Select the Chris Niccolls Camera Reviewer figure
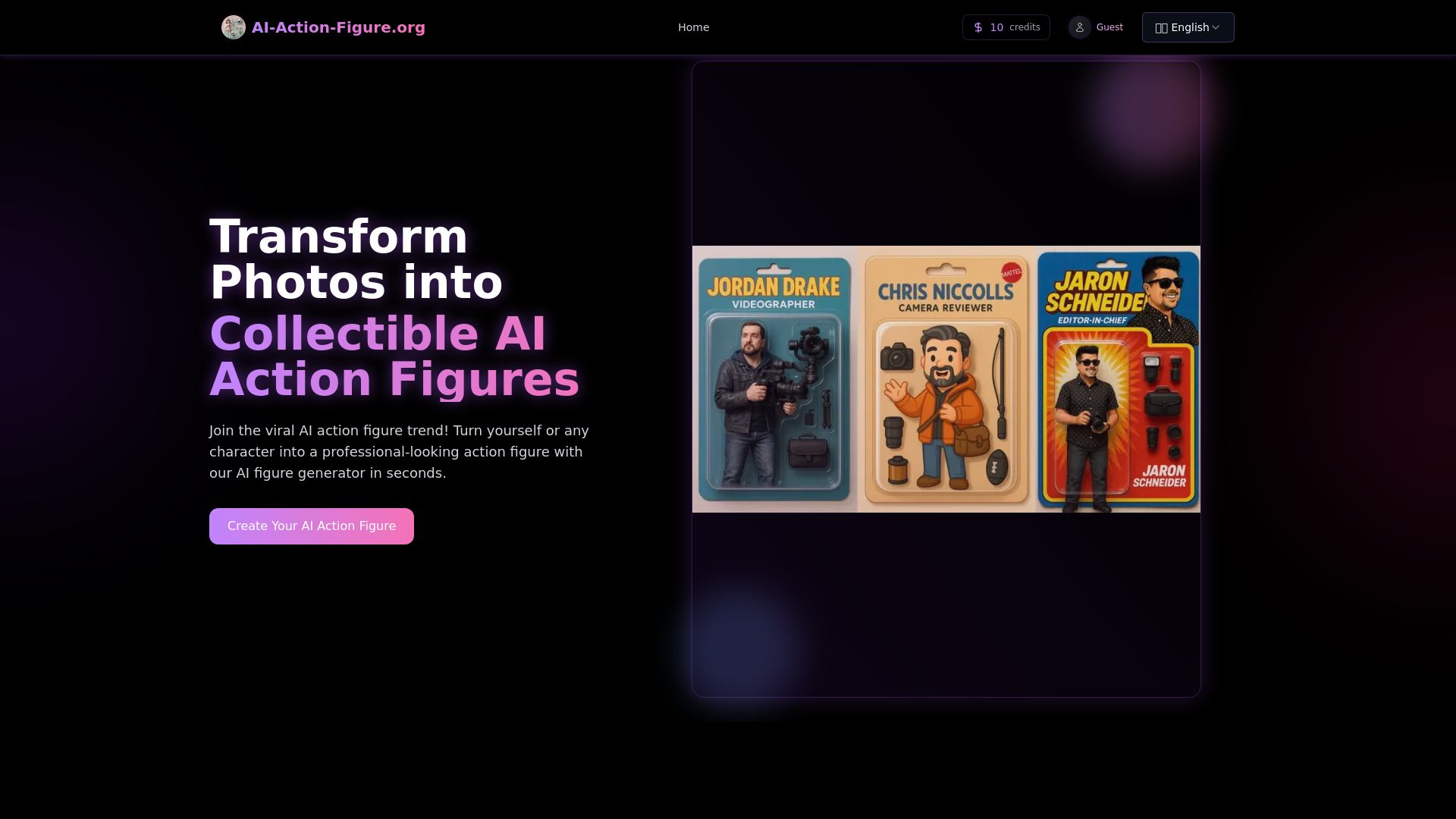Image resolution: width=1456 pixels, height=819 pixels. tap(946, 379)
